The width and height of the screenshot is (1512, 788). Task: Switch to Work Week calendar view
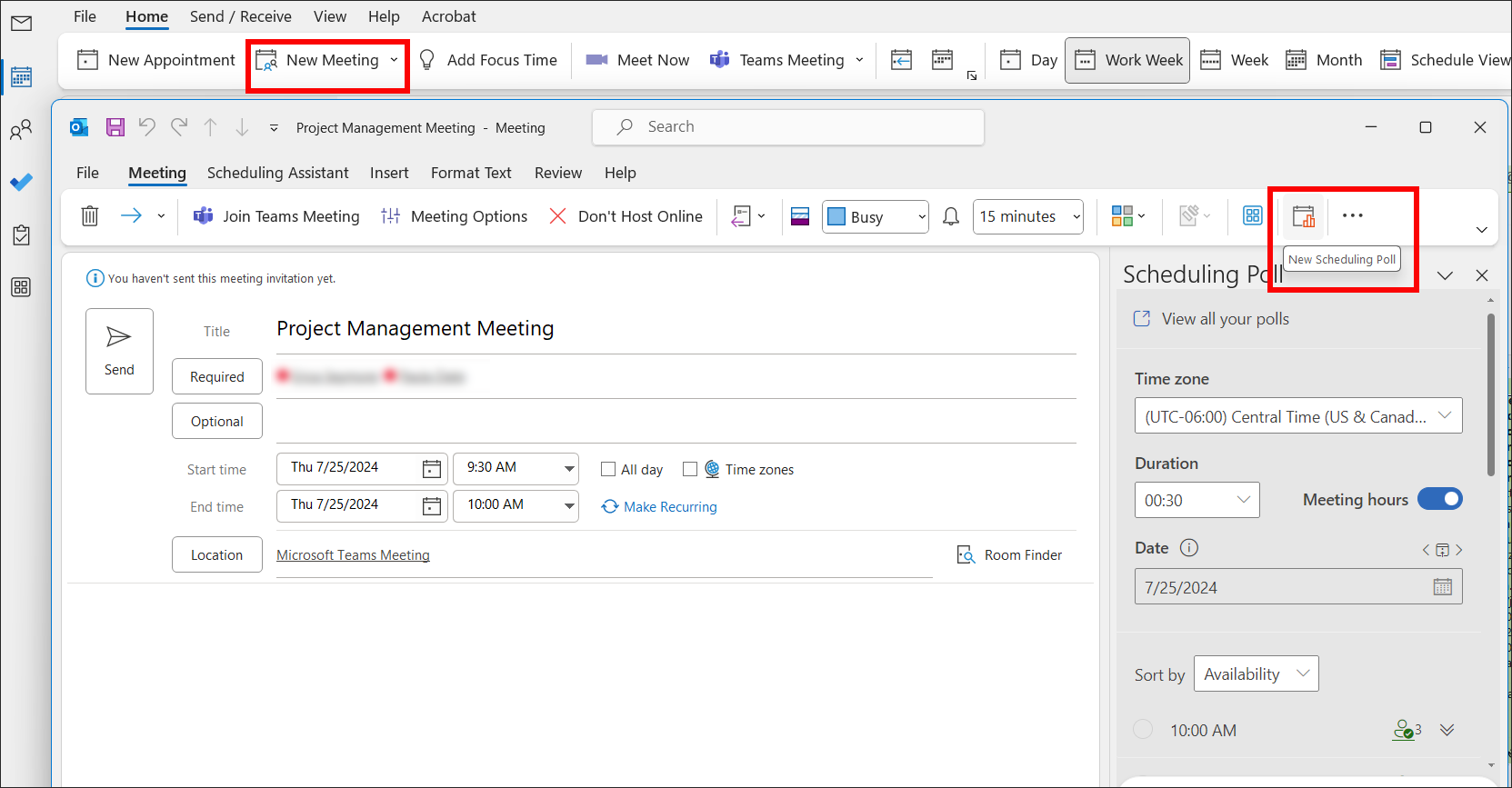coord(1127,60)
